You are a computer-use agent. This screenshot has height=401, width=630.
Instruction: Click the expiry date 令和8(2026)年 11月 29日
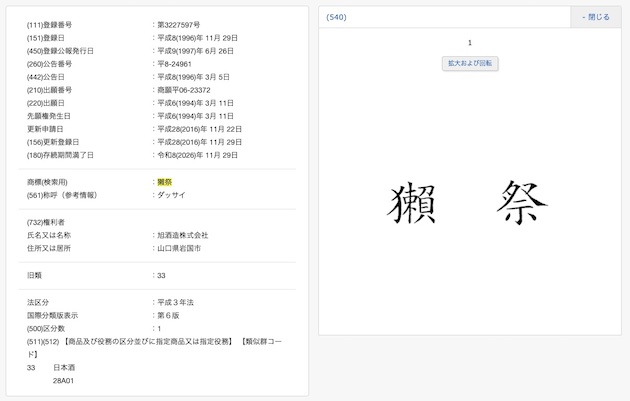tap(197, 155)
